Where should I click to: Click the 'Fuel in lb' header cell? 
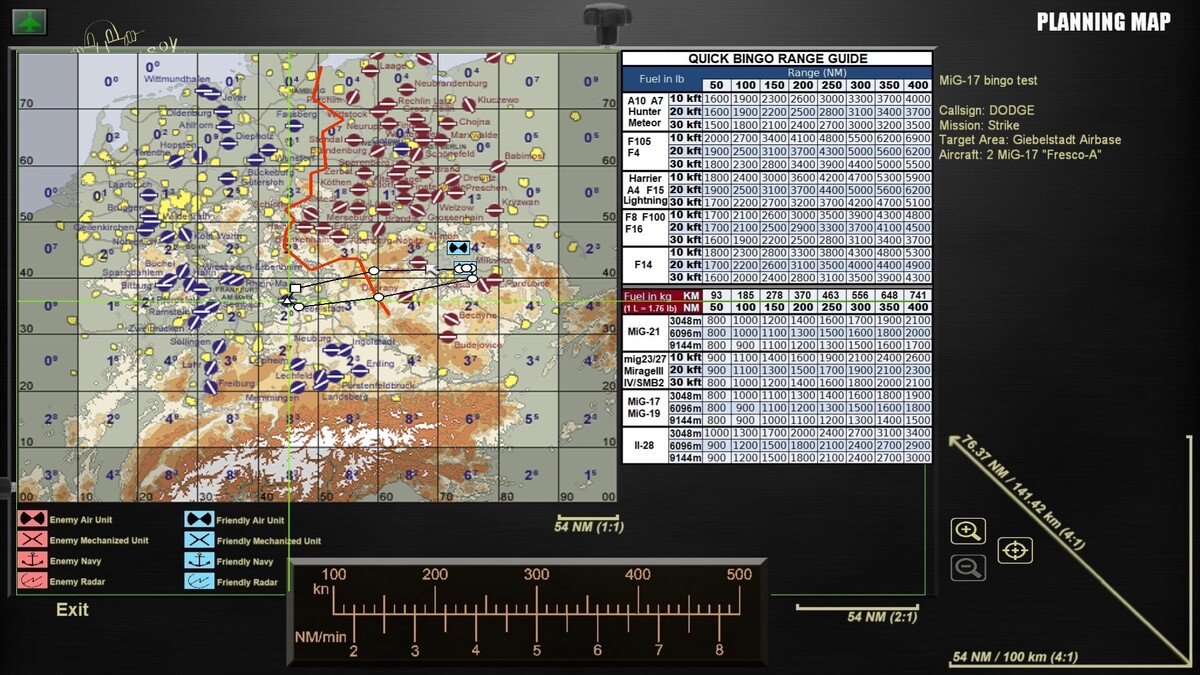click(661, 79)
